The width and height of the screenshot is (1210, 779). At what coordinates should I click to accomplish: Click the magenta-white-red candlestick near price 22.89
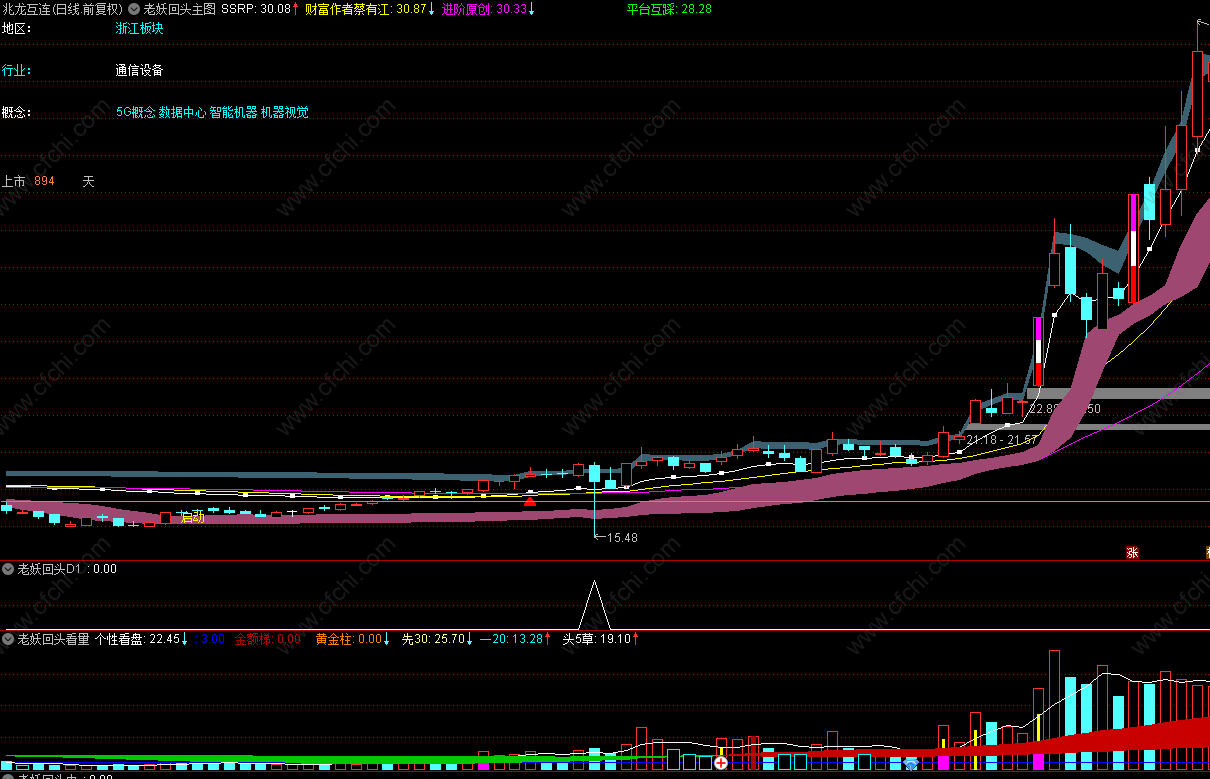(x=1038, y=352)
